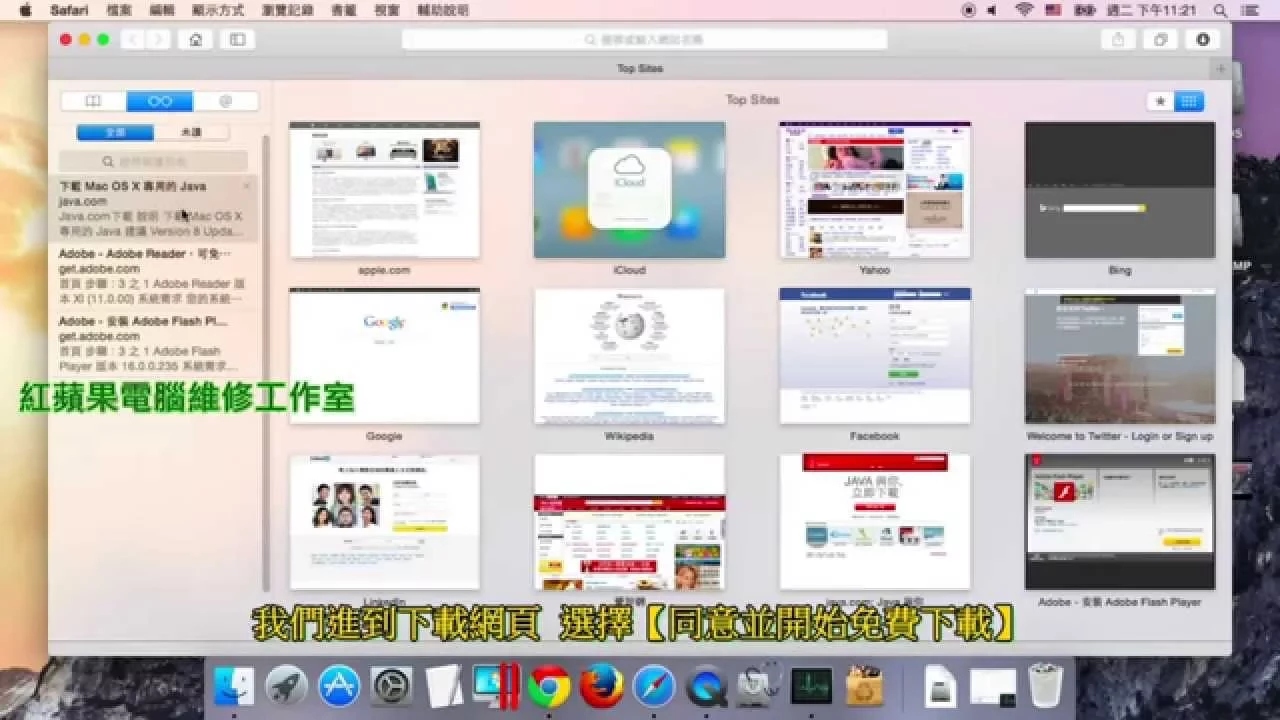The height and width of the screenshot is (720, 1280).
Task: Show Top Sites with the grid button
Action: [1189, 101]
